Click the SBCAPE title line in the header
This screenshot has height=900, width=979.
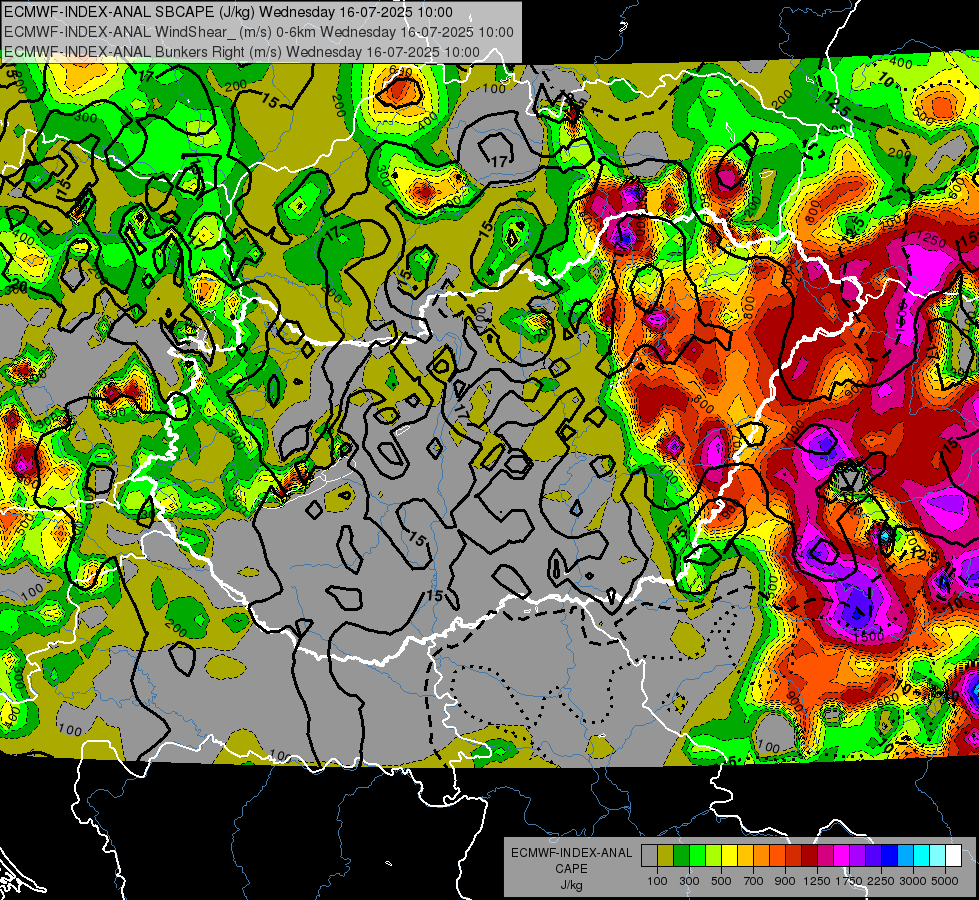228,12
